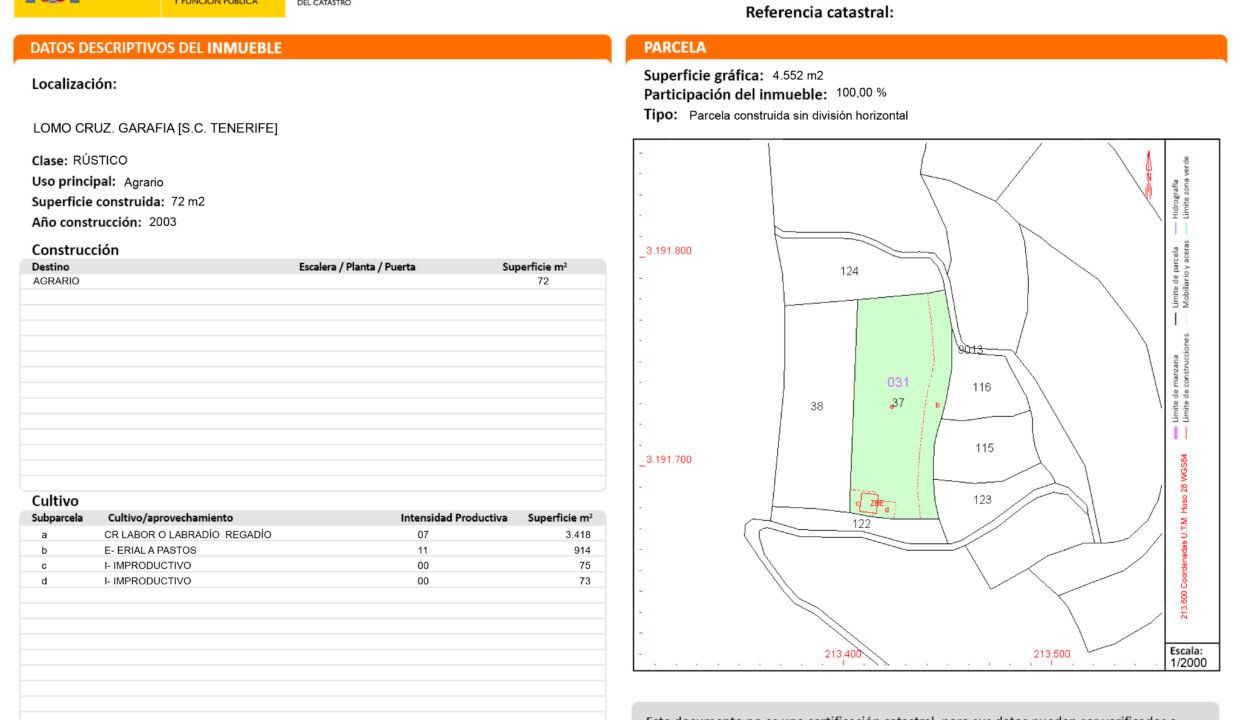The height and width of the screenshot is (720, 1240).
Task: Click parcel 115 on the map
Action: [984, 448]
